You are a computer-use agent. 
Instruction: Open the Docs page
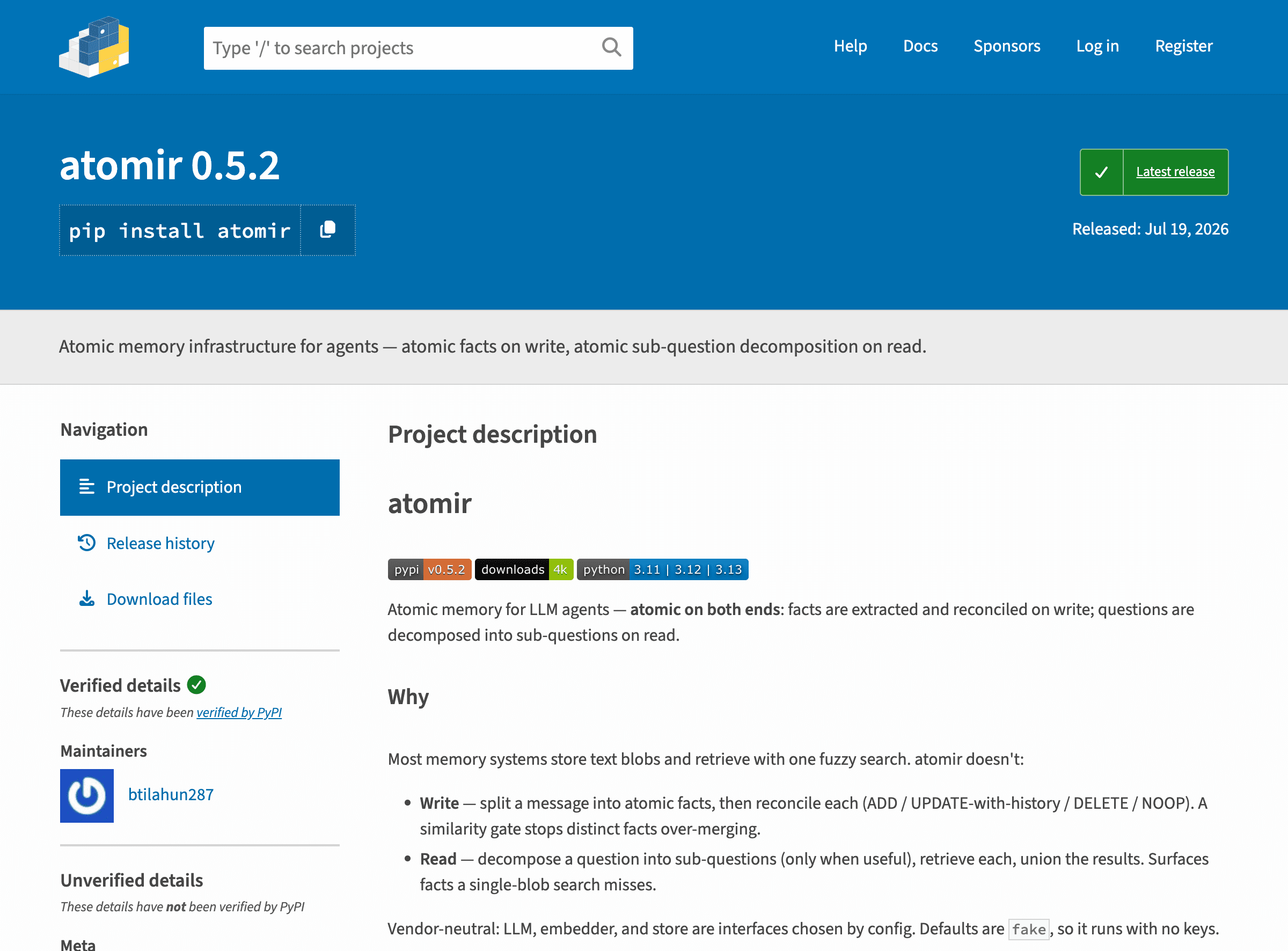[x=920, y=46]
